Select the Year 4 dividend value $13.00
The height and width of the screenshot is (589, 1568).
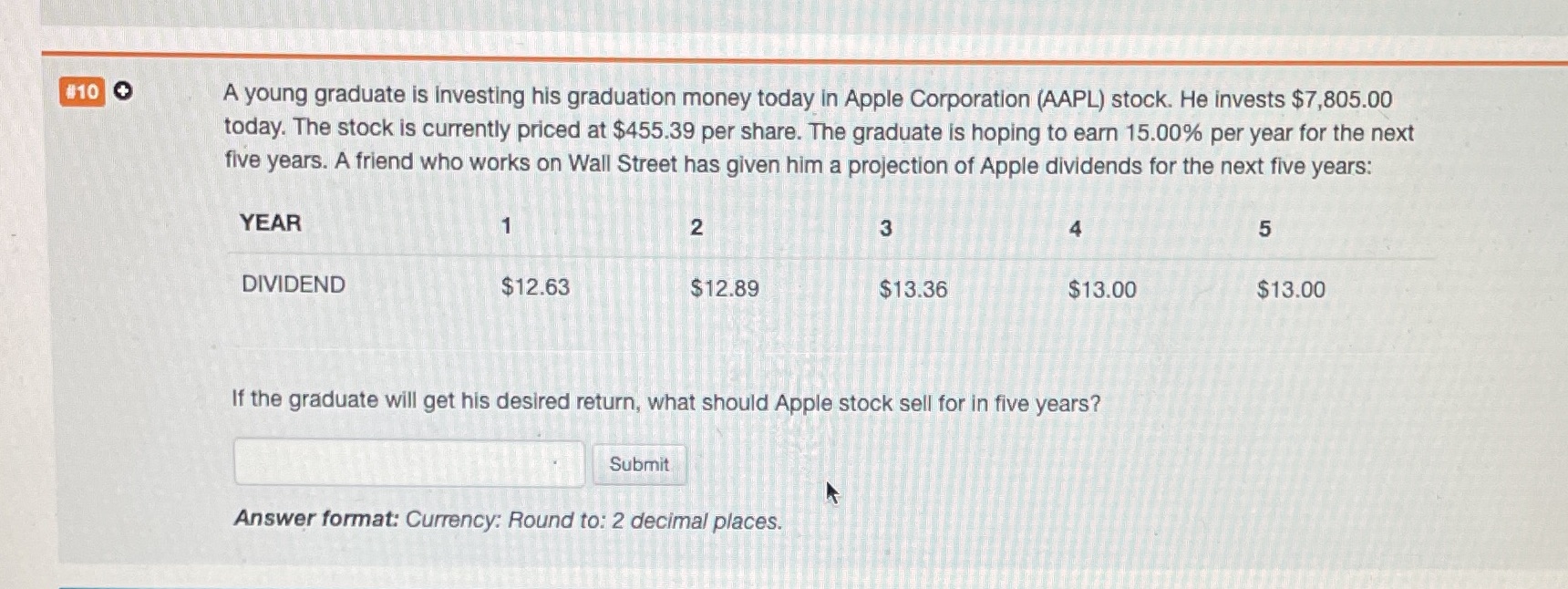(x=1102, y=290)
